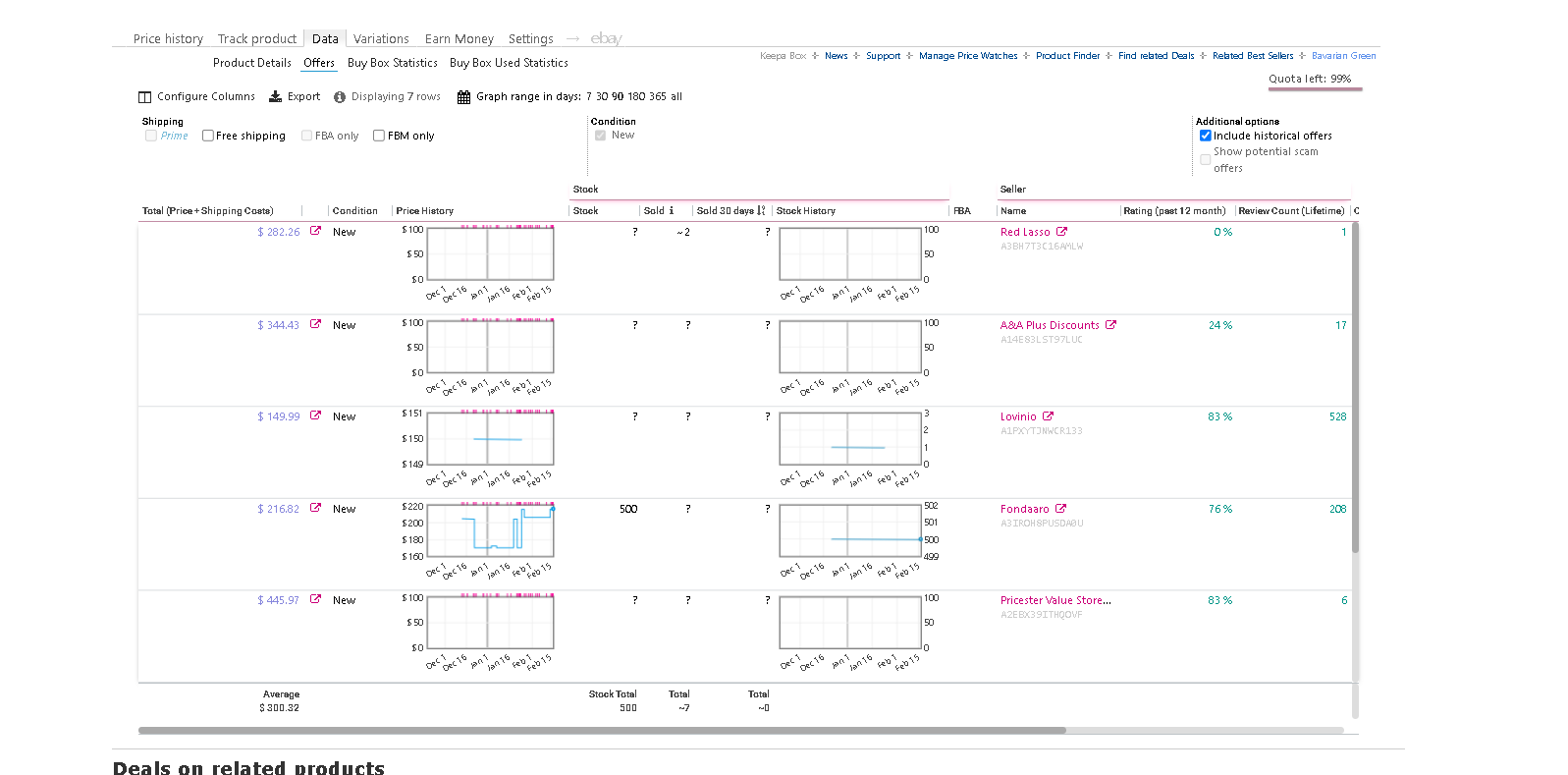Uncheck Include historical offers

[x=1205, y=136]
